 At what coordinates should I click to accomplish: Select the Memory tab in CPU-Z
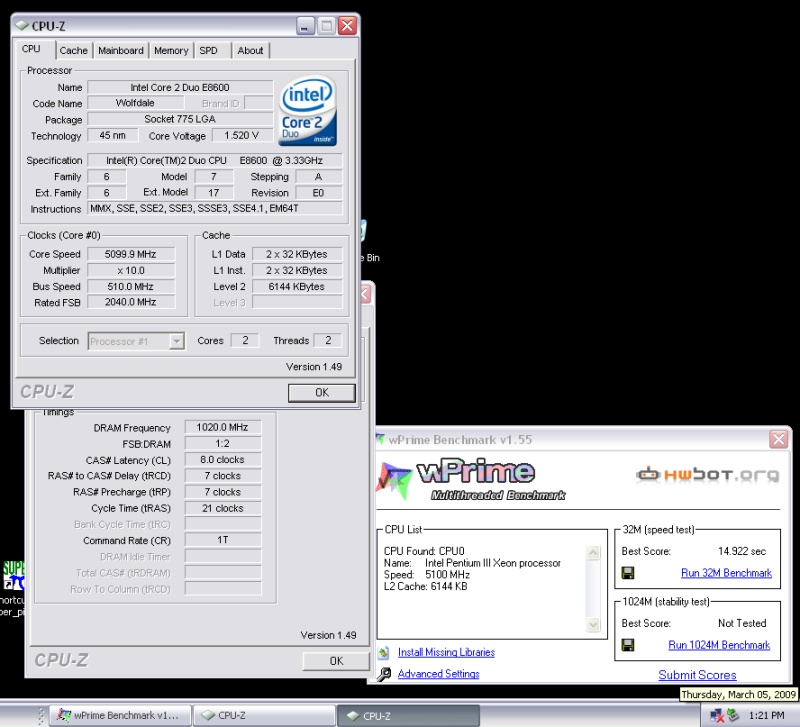(x=171, y=51)
